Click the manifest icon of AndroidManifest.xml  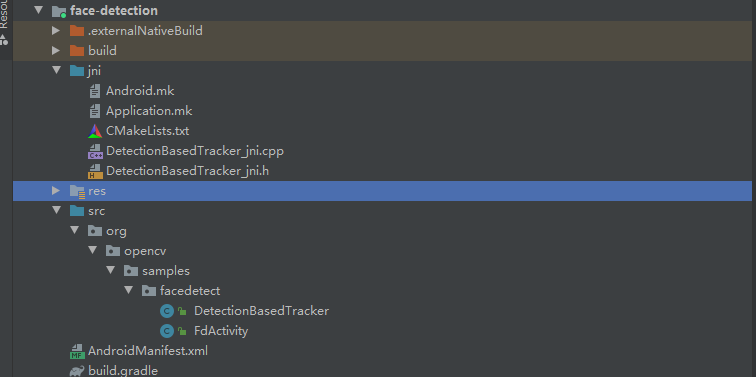coord(77,351)
